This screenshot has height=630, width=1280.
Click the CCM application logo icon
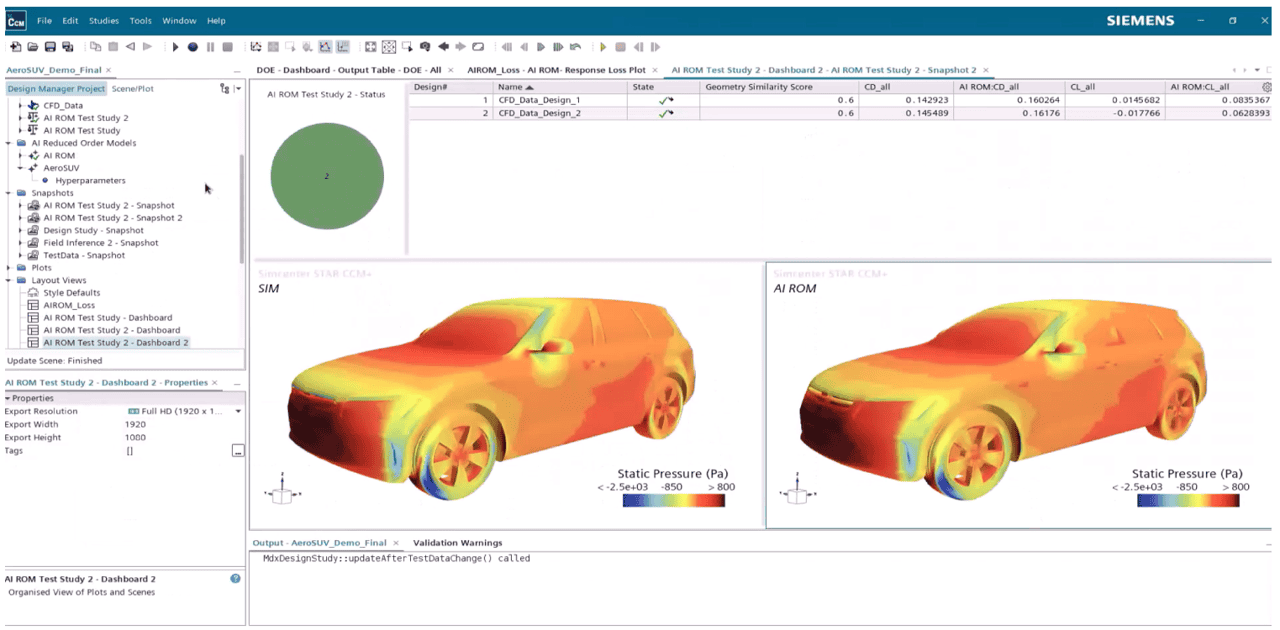(x=15, y=20)
